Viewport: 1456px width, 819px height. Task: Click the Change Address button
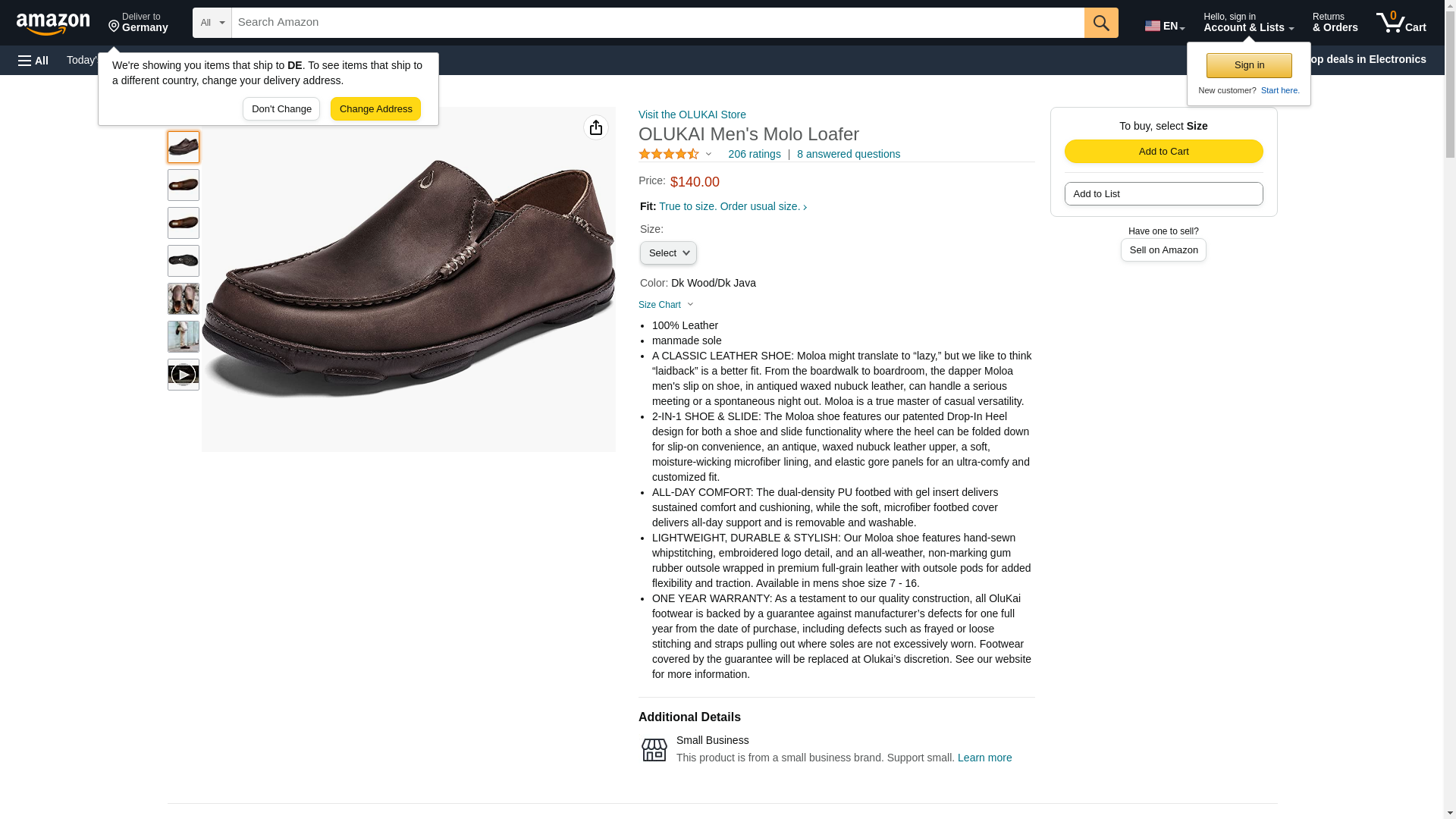pyautogui.click(x=375, y=108)
